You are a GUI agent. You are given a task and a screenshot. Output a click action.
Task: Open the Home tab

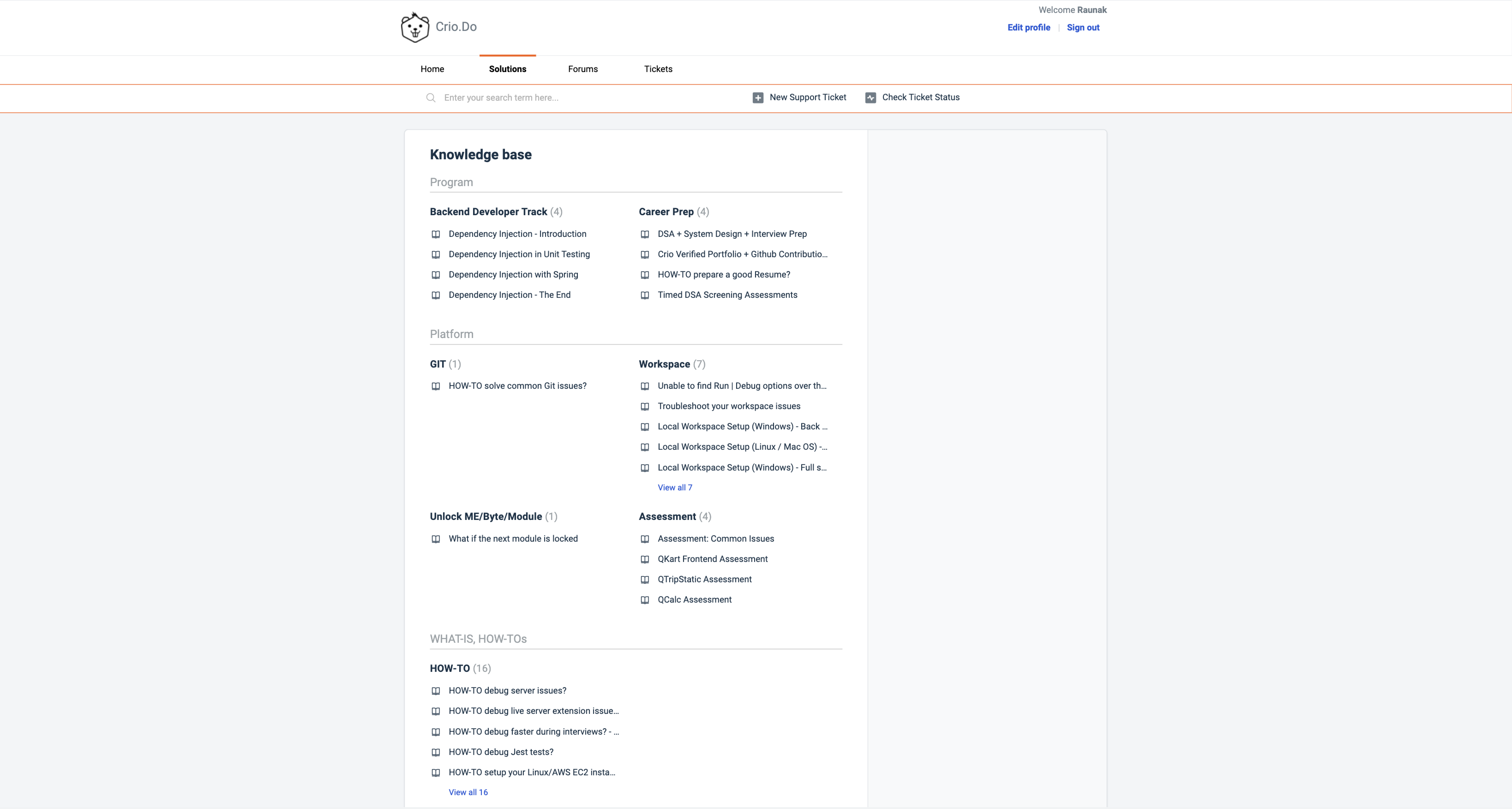pyautogui.click(x=432, y=69)
